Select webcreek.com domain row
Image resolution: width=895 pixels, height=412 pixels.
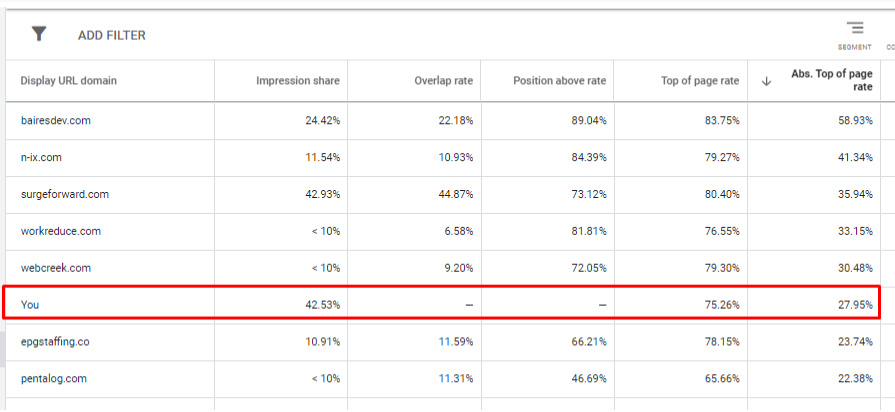(56, 268)
